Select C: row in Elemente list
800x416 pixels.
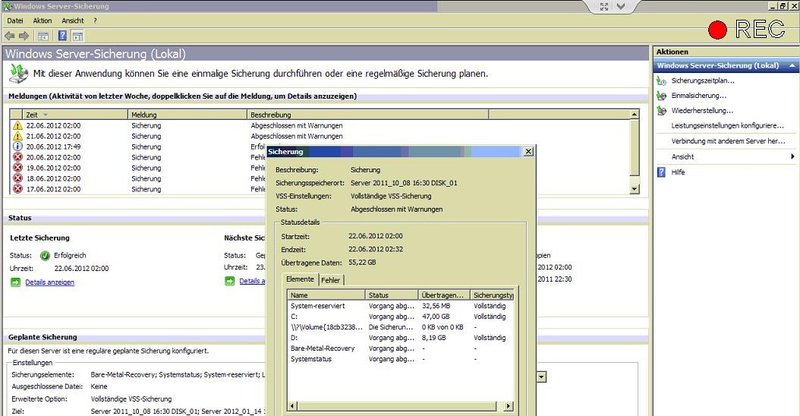401,316
